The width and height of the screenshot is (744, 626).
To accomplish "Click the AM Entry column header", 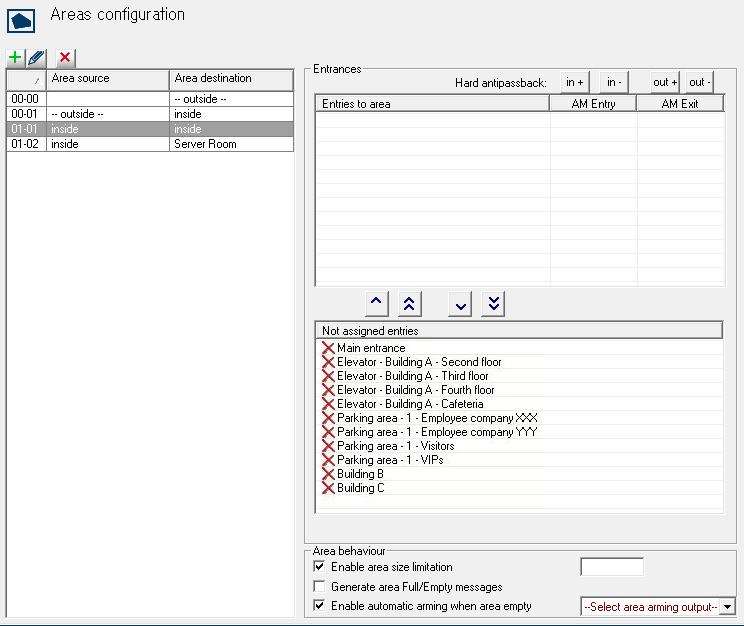I will 593,103.
